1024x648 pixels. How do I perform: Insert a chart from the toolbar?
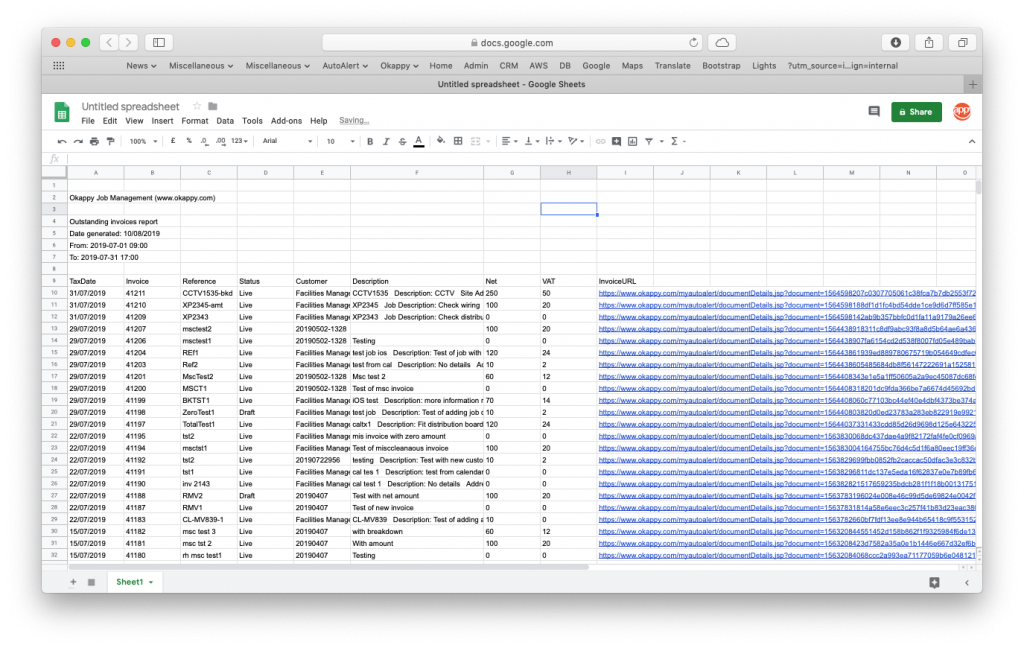coord(633,141)
